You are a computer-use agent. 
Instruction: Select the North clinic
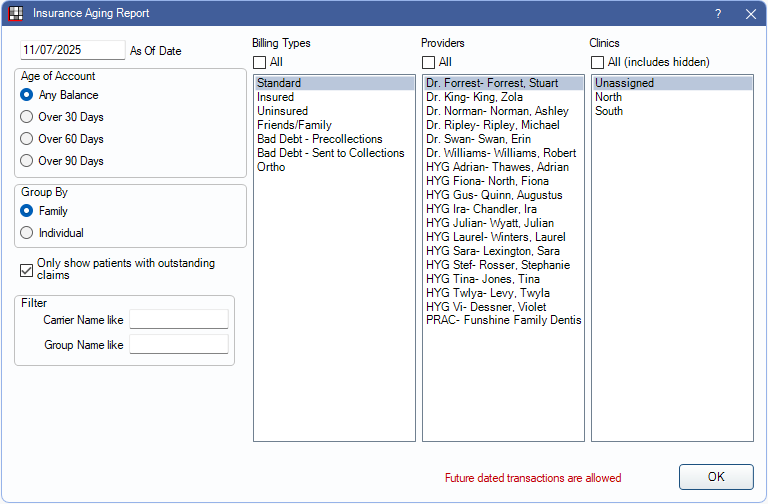pos(608,97)
